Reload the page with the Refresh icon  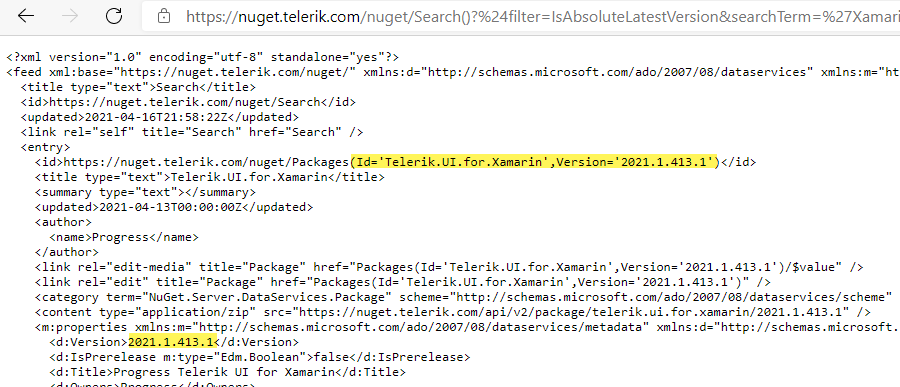click(x=114, y=16)
